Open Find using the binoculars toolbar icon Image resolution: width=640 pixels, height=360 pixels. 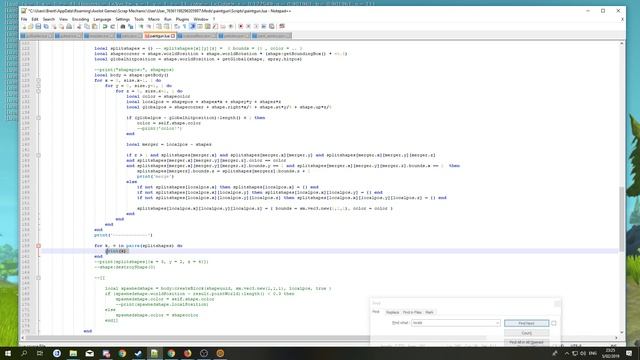122,27
